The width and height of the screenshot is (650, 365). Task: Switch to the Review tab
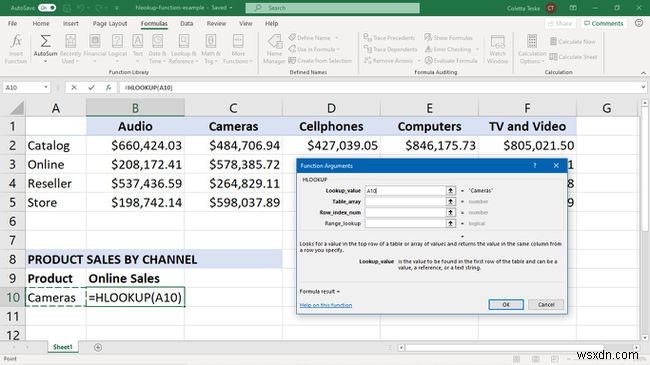point(216,23)
